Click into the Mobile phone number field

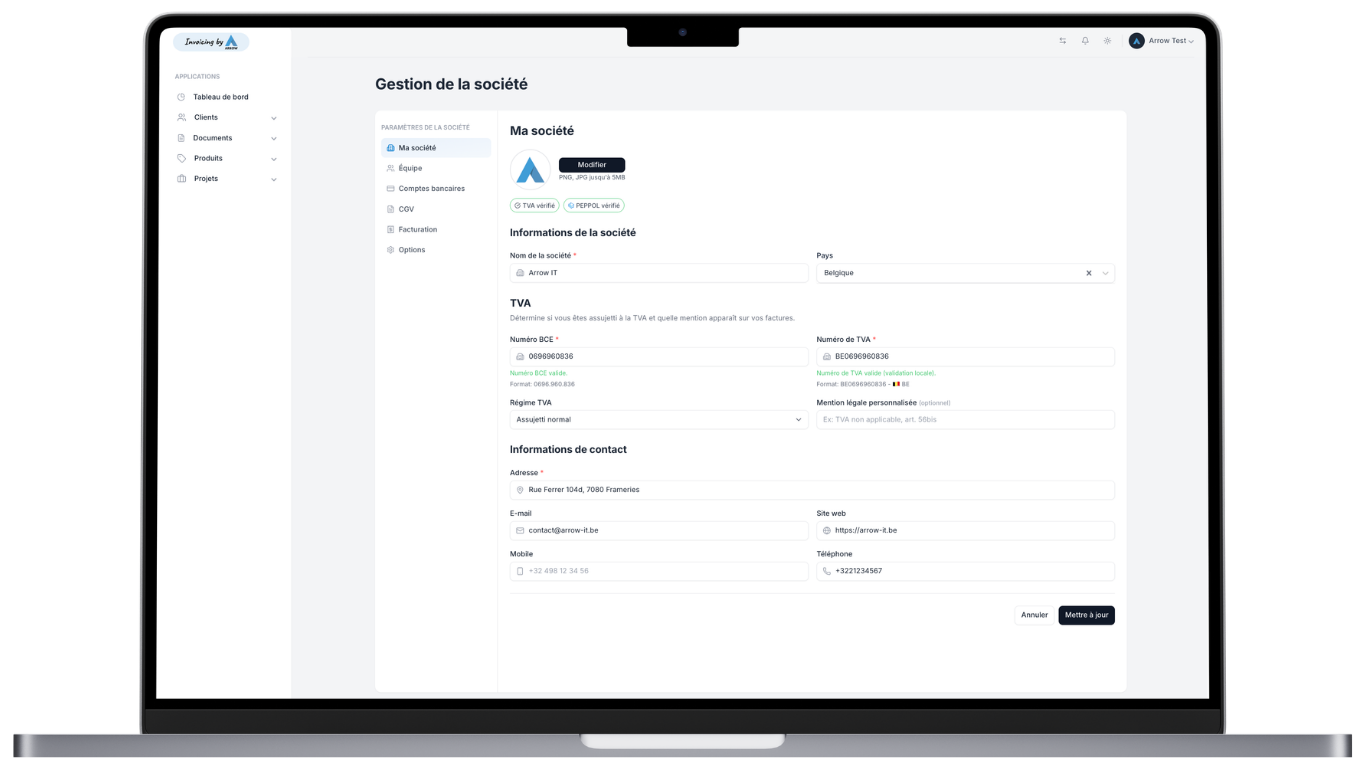658,571
